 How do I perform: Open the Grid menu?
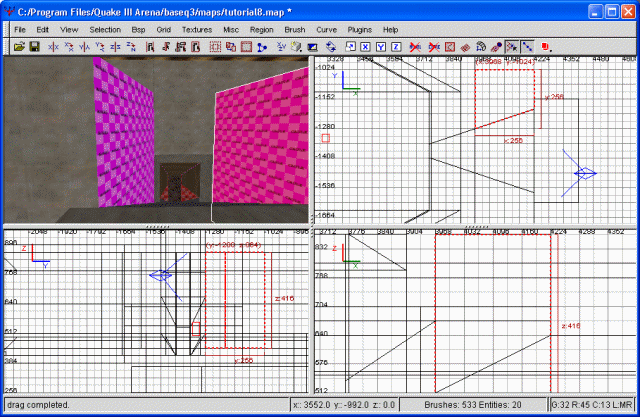coord(164,30)
